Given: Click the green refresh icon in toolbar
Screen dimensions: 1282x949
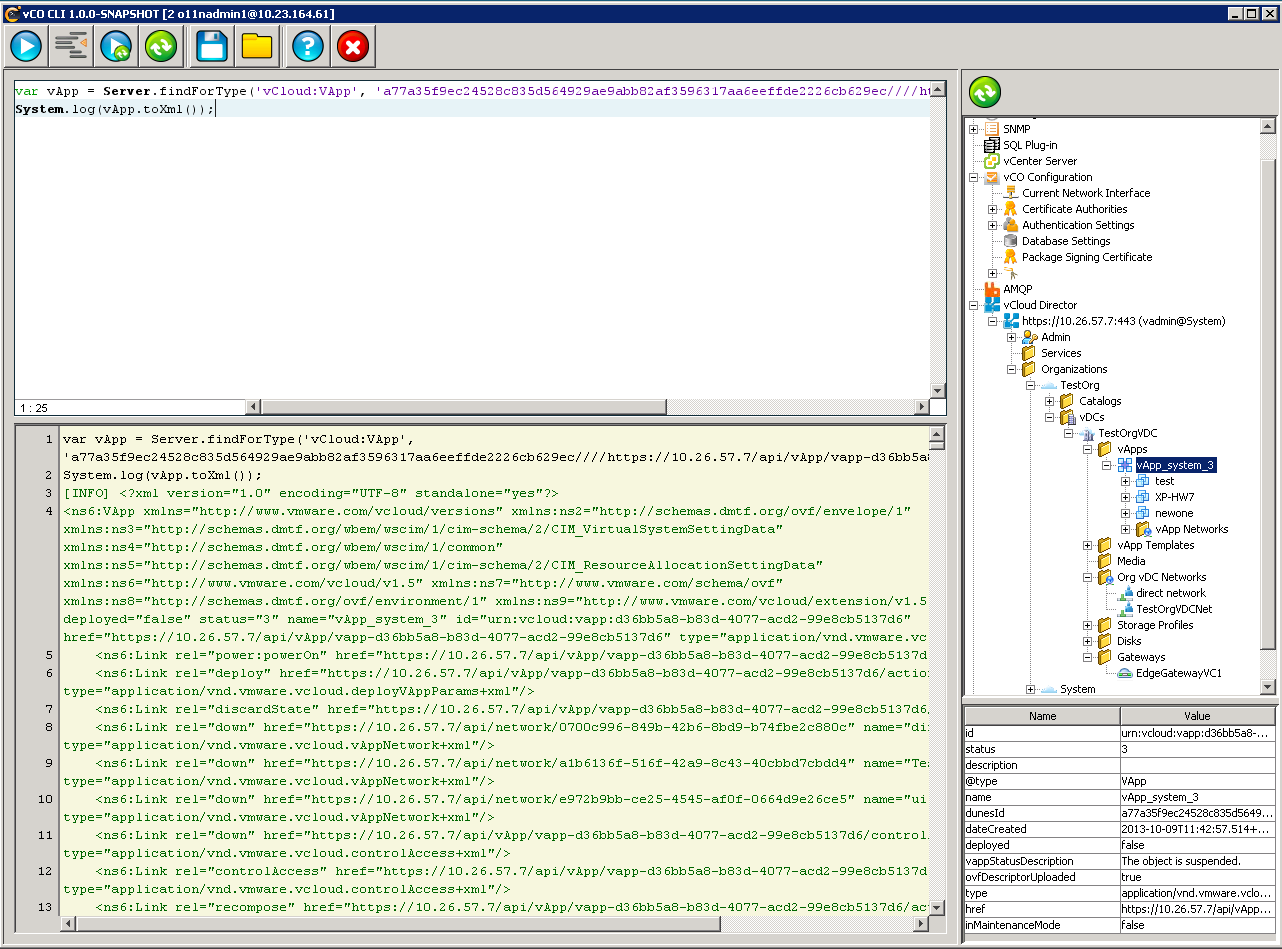Looking at the screenshot, I should pos(161,45).
